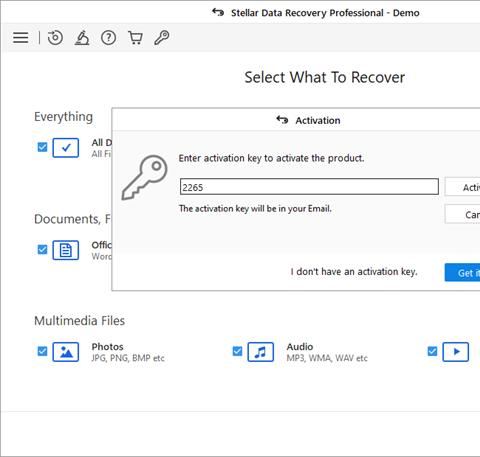Image resolution: width=480 pixels, height=457 pixels.
Task: Click the Office Documents file icon
Action: pos(66,250)
